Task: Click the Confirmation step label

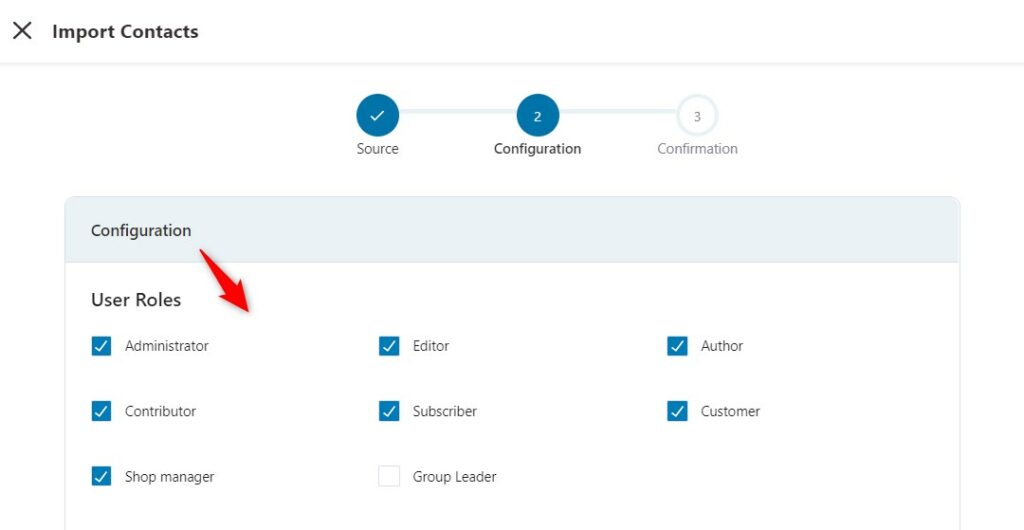Action: coord(697,149)
